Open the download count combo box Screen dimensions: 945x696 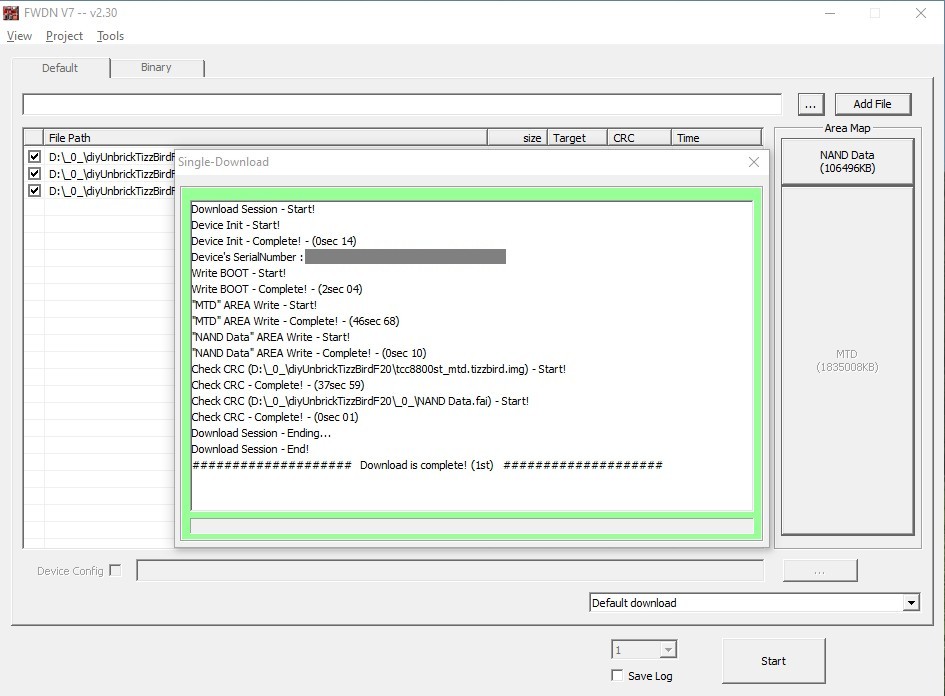pyautogui.click(x=667, y=650)
